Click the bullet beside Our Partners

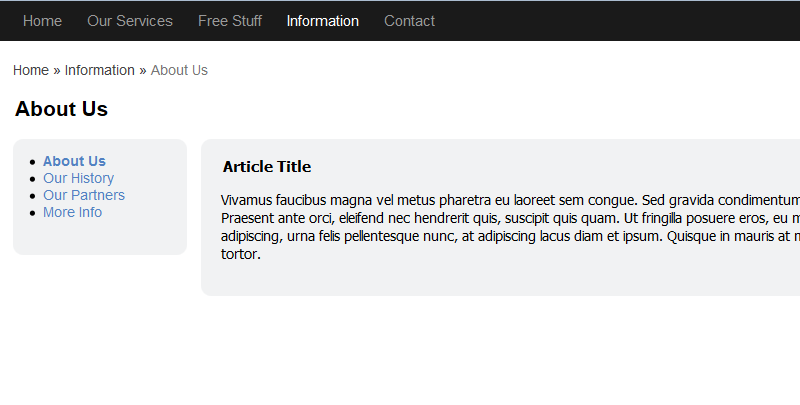click(33, 196)
